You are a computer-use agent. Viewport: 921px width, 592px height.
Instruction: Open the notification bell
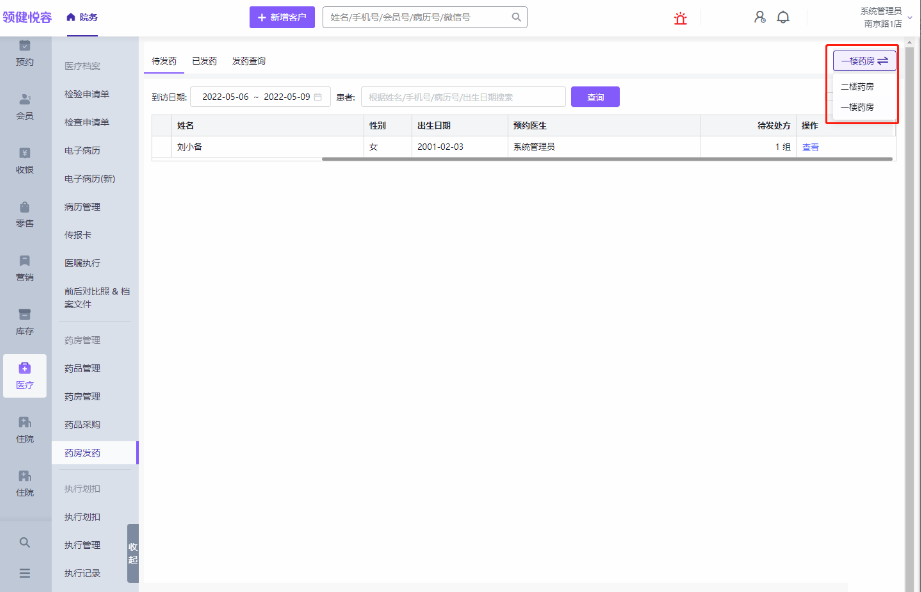[783, 18]
